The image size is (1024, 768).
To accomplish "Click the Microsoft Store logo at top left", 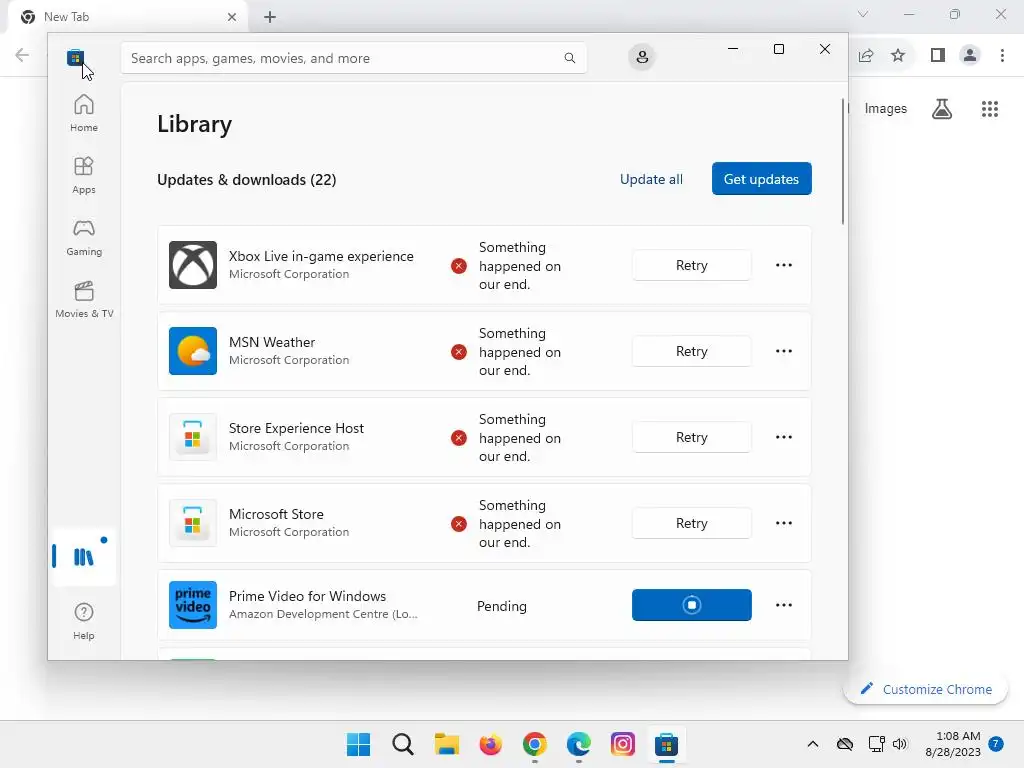I will pos(75,57).
